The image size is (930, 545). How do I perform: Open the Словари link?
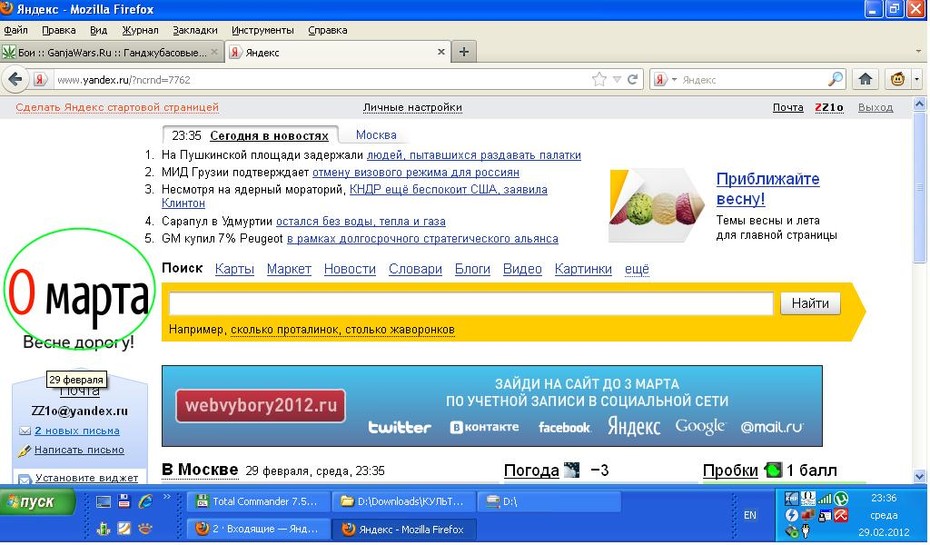coord(415,269)
